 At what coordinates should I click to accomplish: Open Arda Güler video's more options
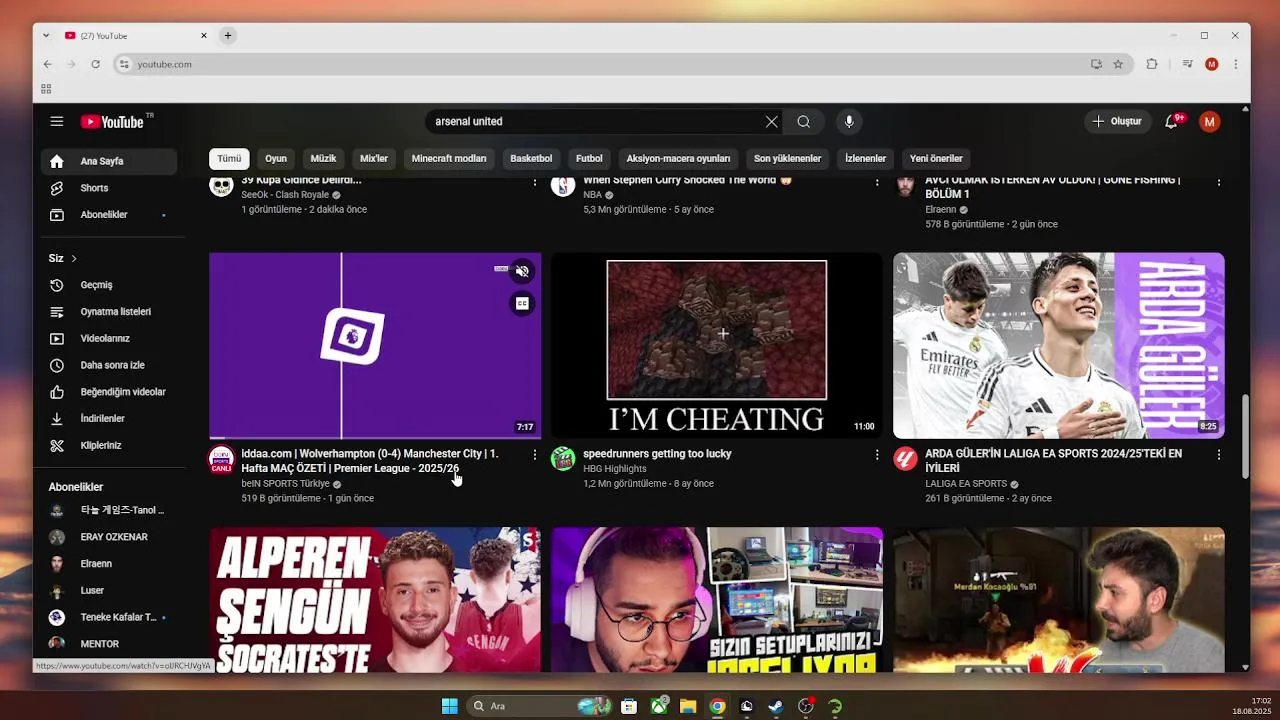point(1219,455)
